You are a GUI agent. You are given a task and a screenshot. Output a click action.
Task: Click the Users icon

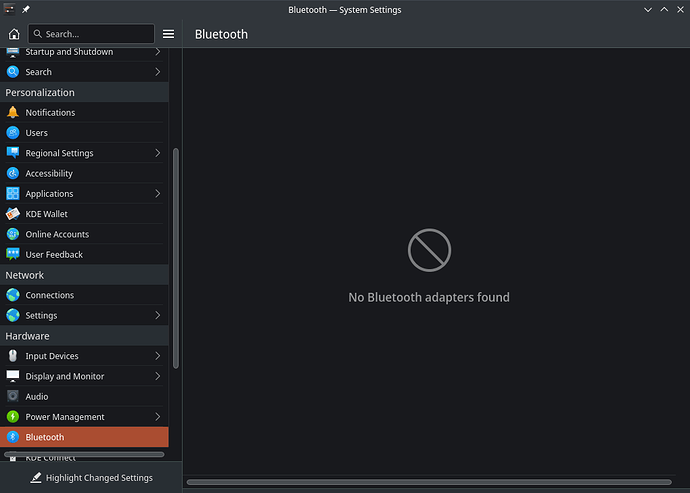[x=13, y=132]
